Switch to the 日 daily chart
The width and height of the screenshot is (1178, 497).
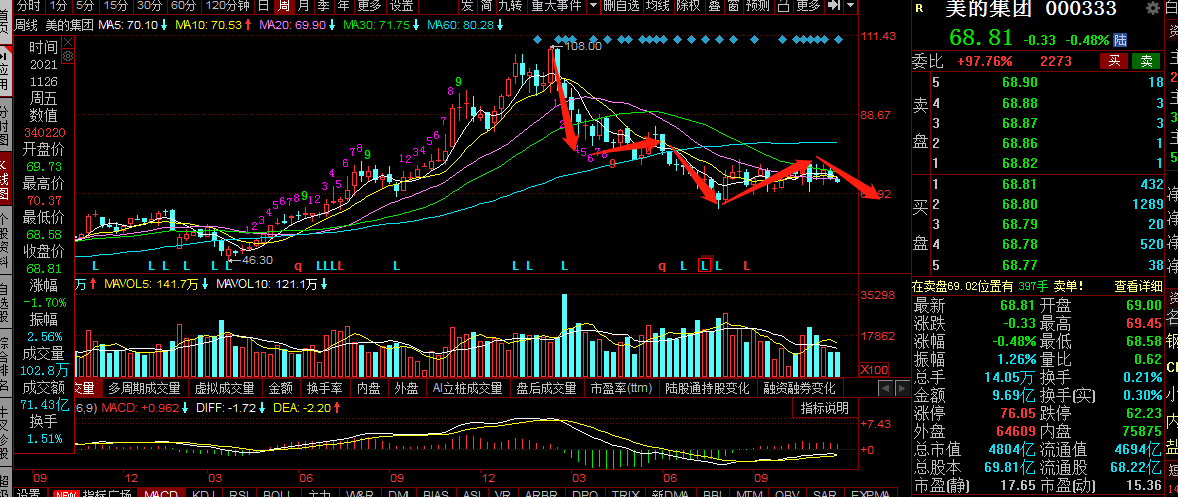coord(263,6)
